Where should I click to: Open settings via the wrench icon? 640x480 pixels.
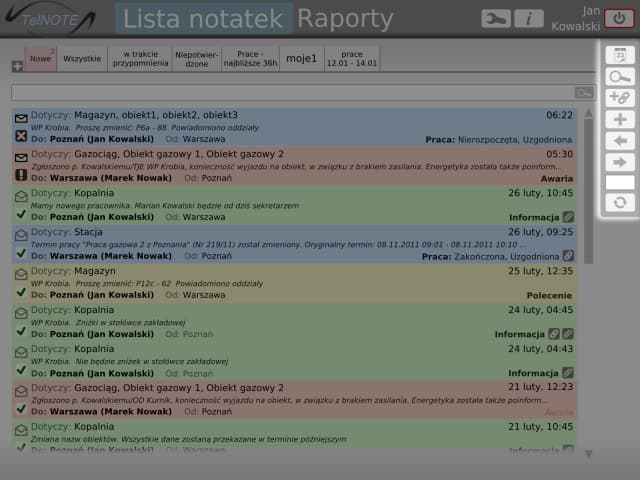point(496,19)
